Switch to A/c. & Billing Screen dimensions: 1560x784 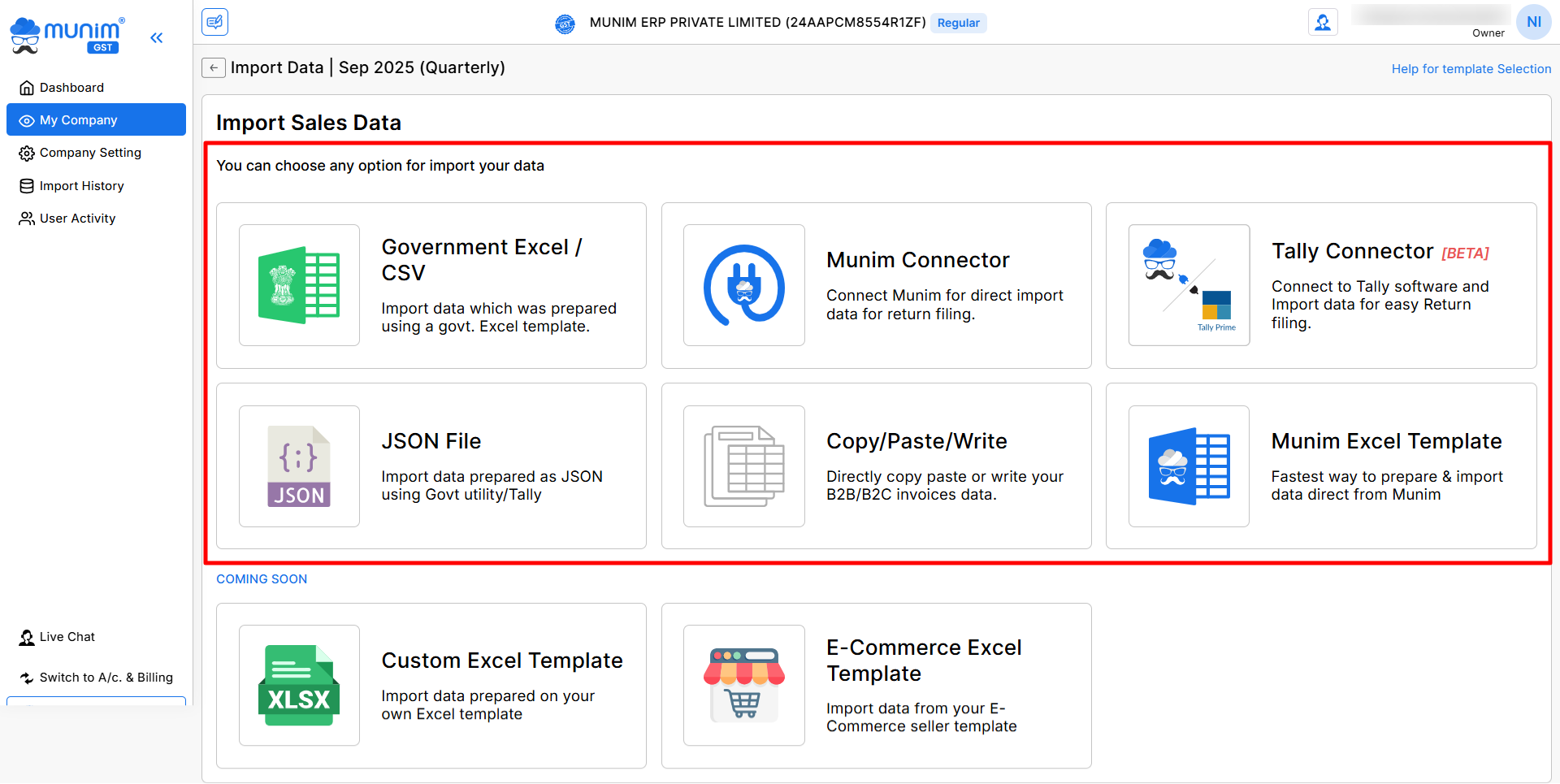(106, 678)
